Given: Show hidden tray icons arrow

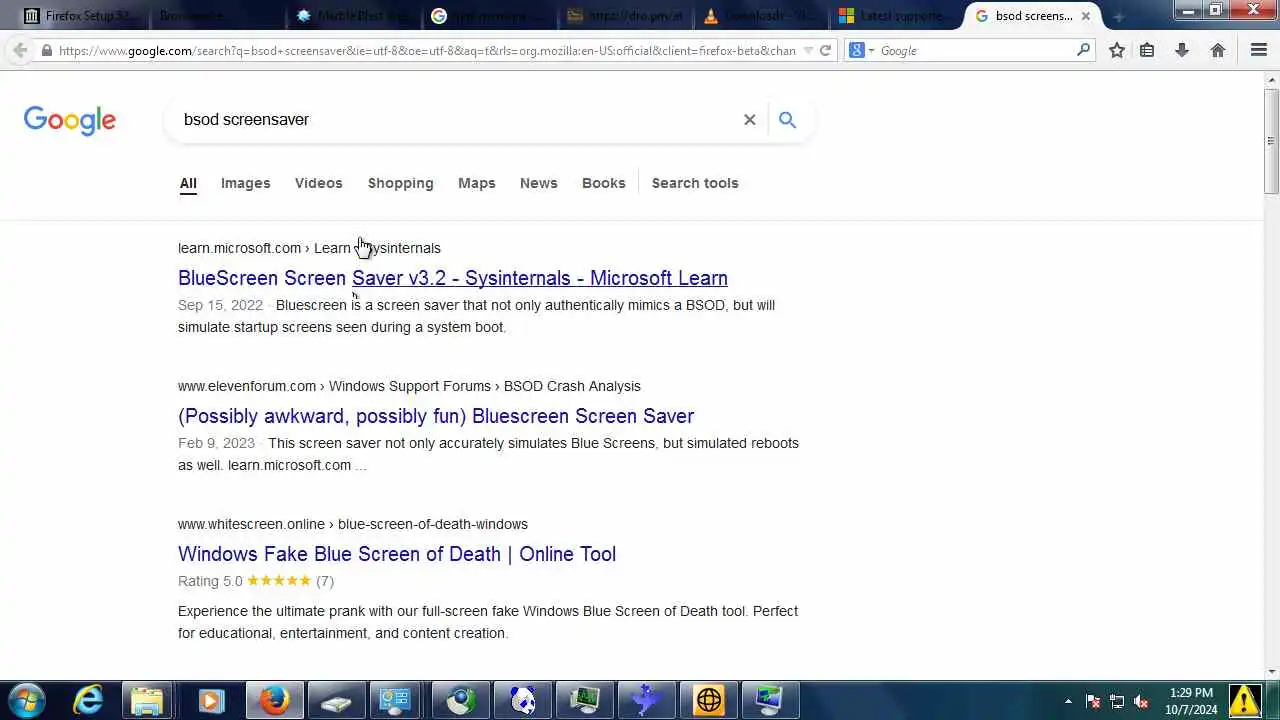Looking at the screenshot, I should (1068, 701).
